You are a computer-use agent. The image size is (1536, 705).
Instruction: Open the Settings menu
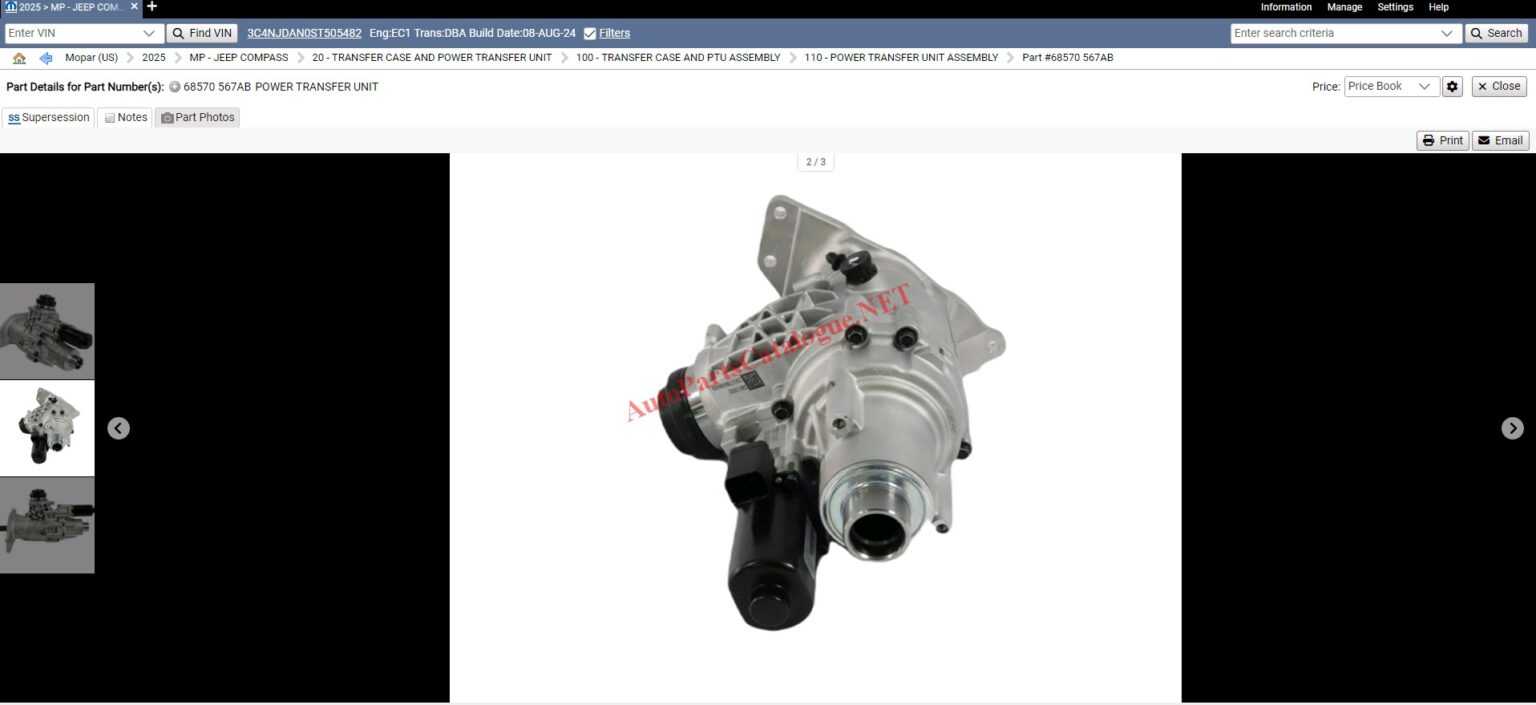tap(1395, 7)
